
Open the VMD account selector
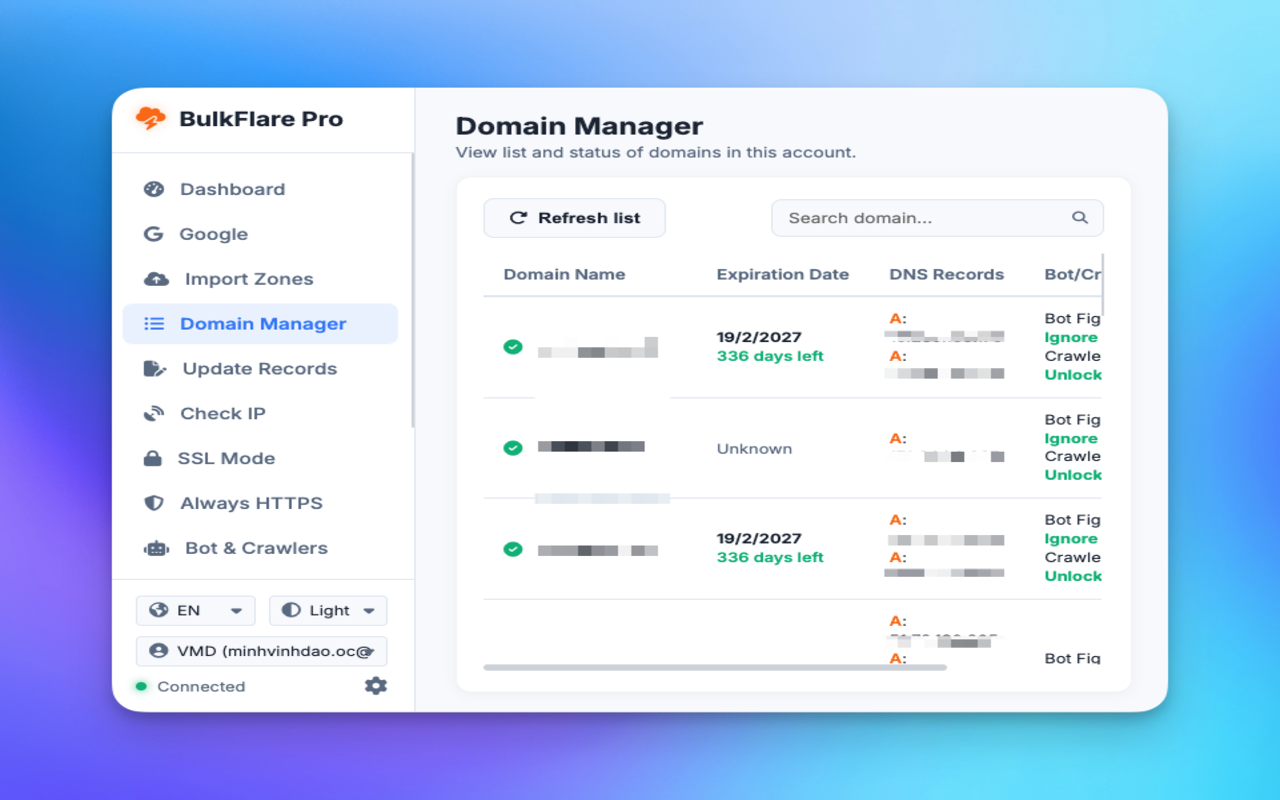(x=261, y=651)
